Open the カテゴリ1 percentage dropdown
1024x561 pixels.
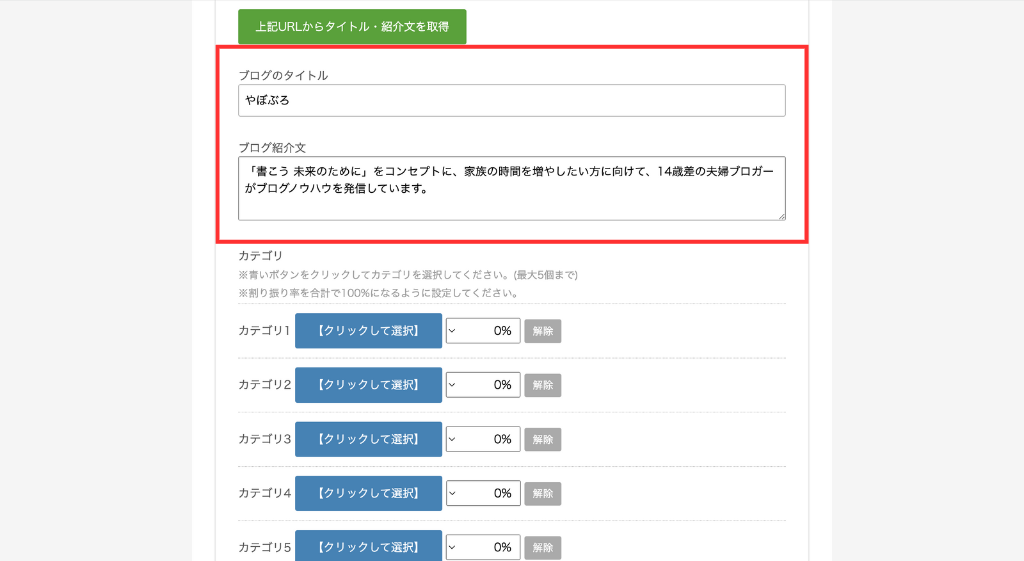tap(483, 330)
